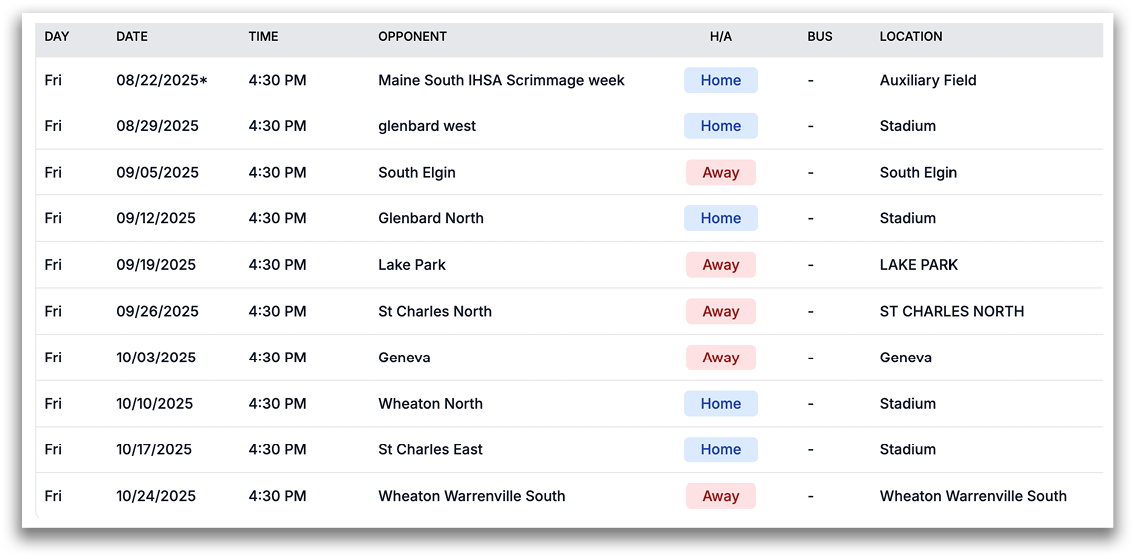Select the Wheaton North opponent name

tap(430, 404)
